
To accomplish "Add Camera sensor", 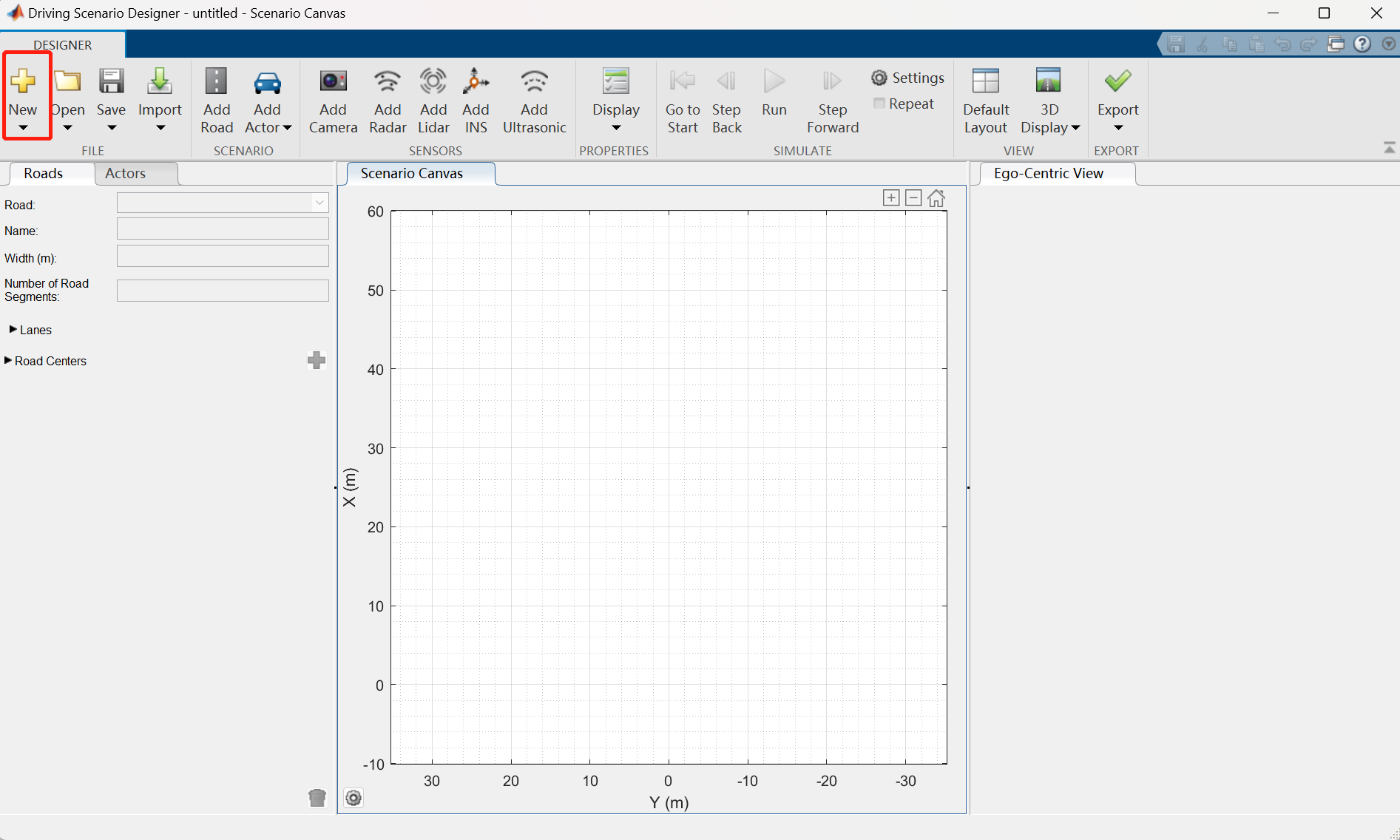I will click(333, 101).
